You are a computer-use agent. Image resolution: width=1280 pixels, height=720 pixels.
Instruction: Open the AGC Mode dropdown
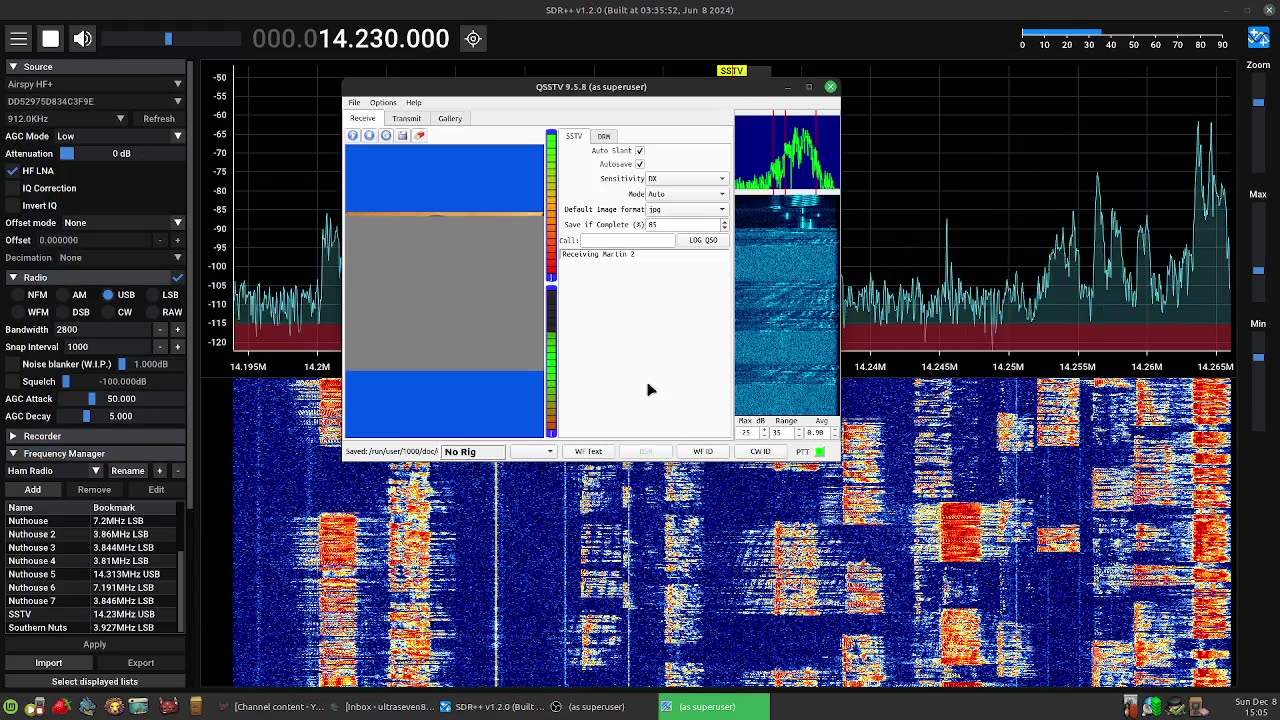(119, 136)
